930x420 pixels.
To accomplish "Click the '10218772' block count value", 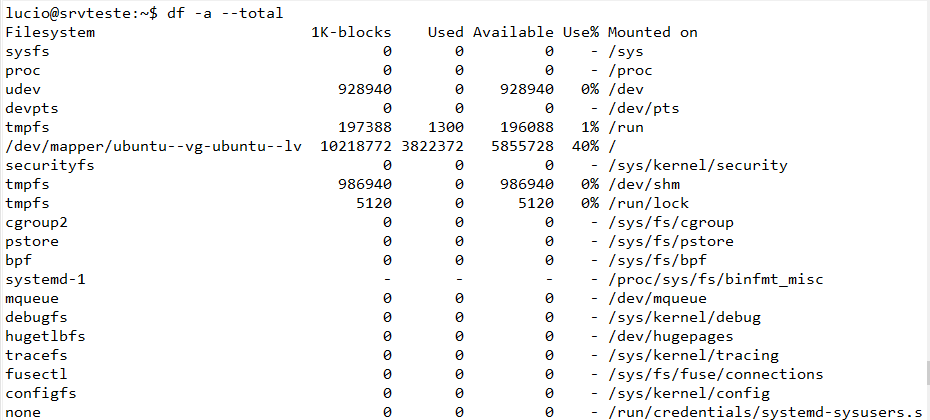I will pyautogui.click(x=355, y=146).
